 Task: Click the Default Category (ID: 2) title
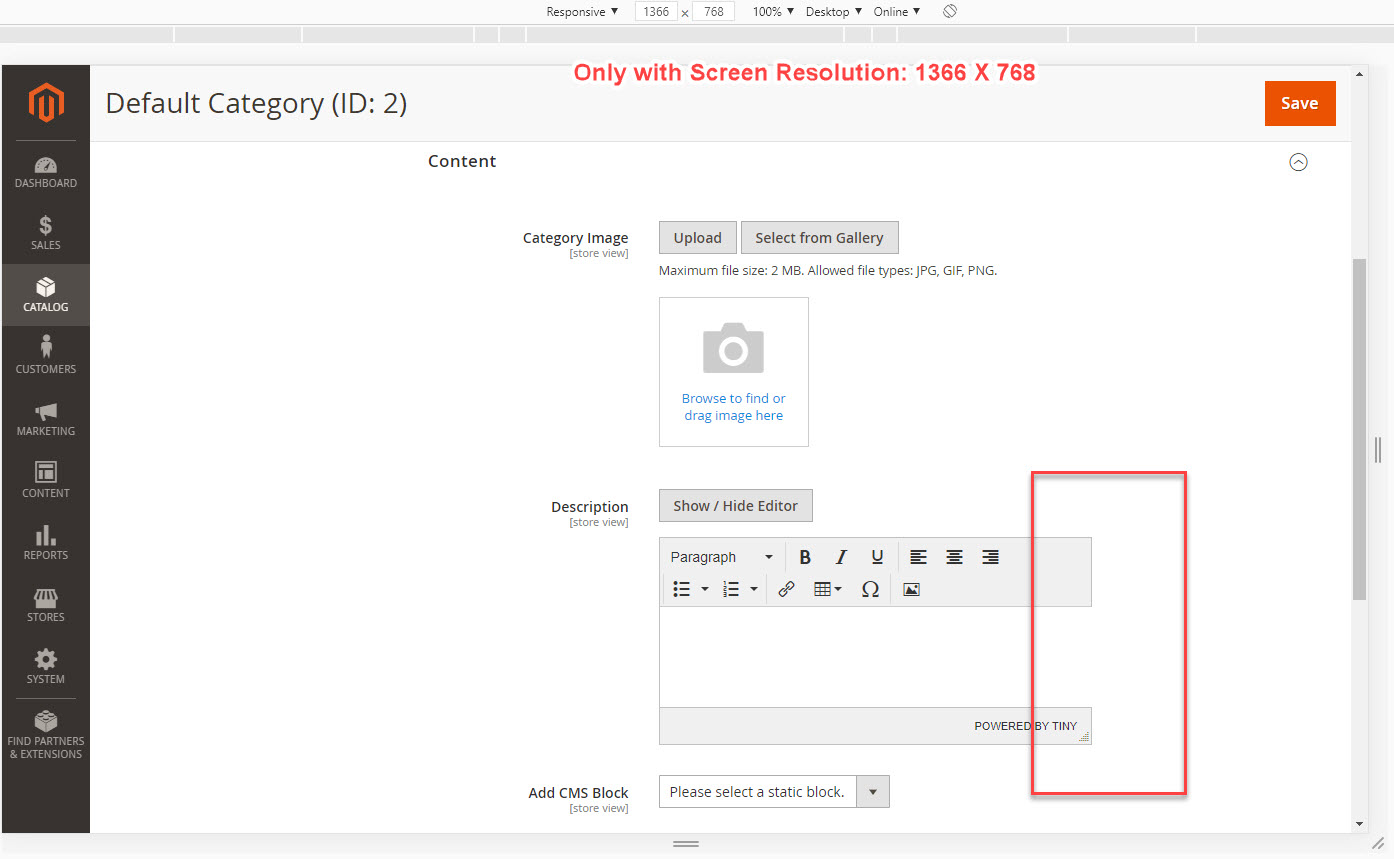(256, 103)
